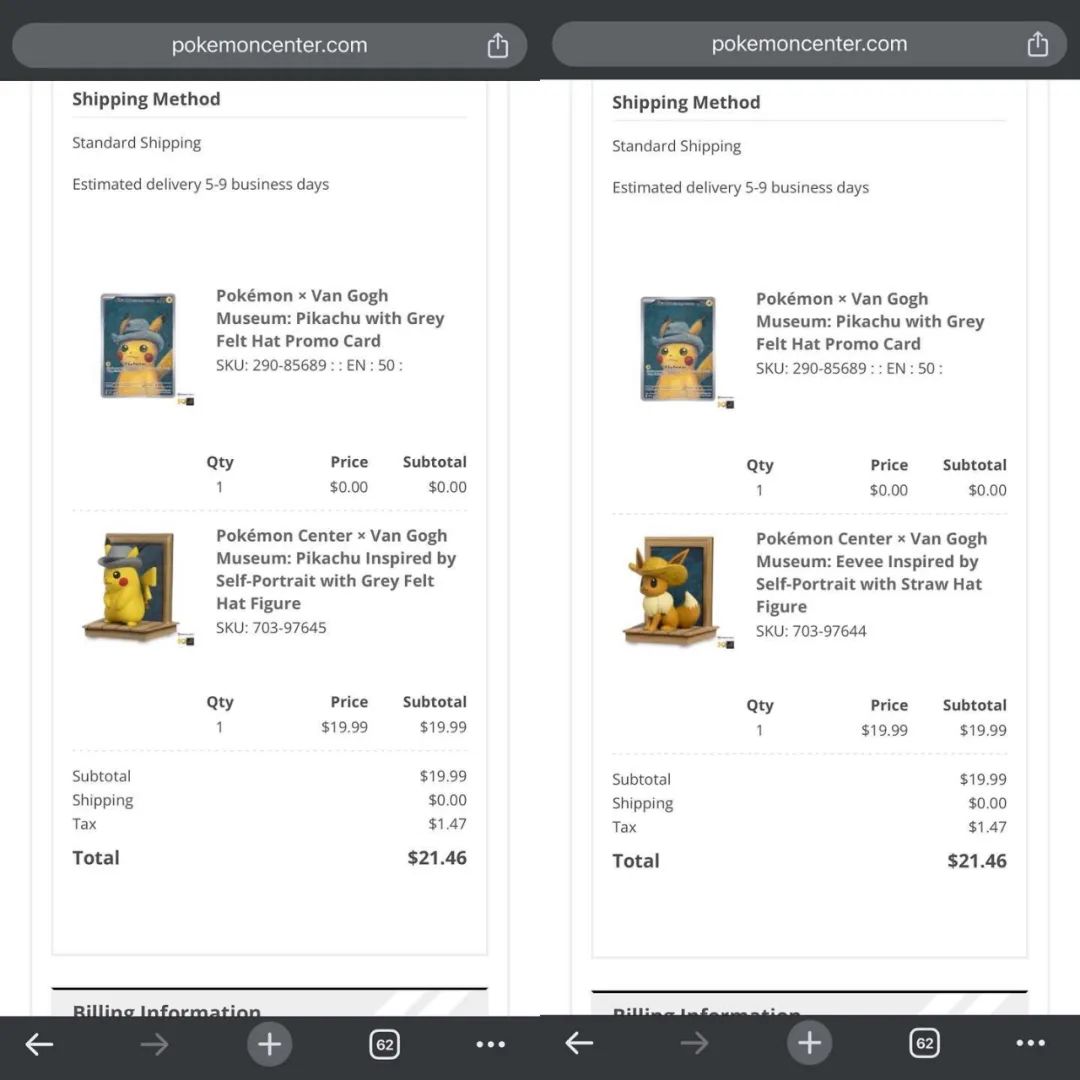Image resolution: width=1080 pixels, height=1080 pixels.
Task: Open the three-dot menu in the left screenshot
Action: (490, 1044)
